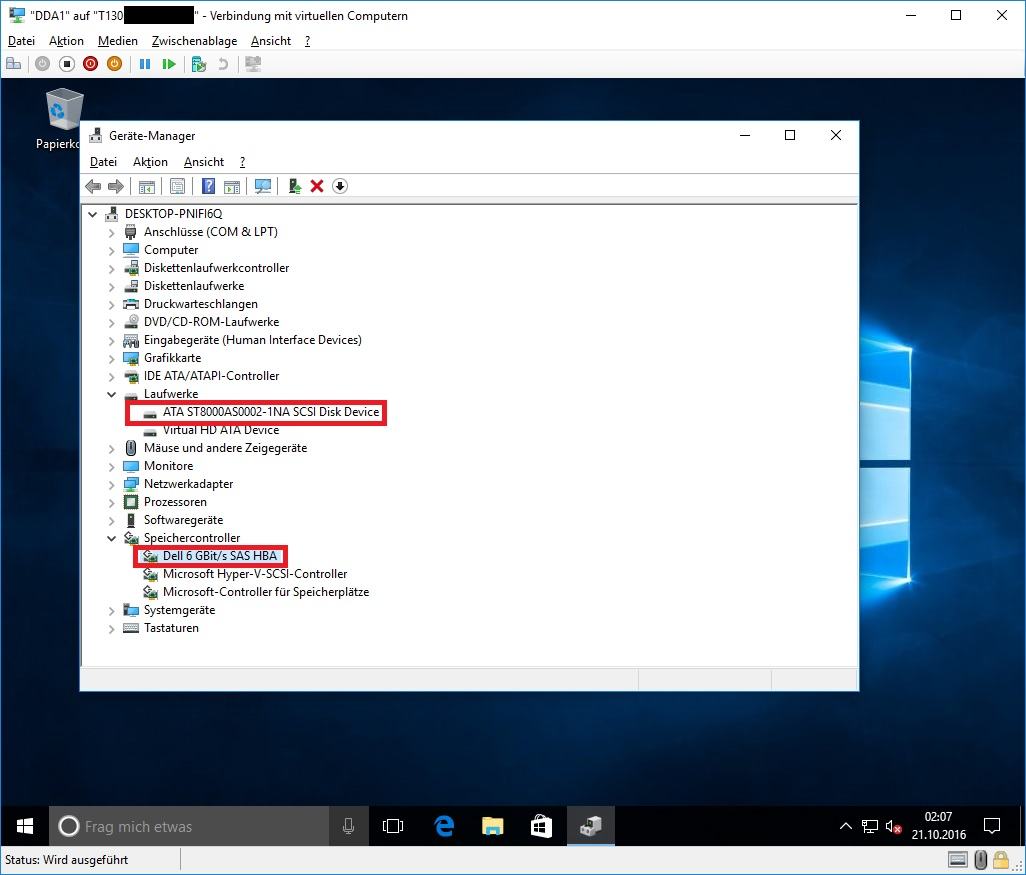This screenshot has height=875, width=1026.
Task: Save VM state using the orange power icon
Action: 114,63
